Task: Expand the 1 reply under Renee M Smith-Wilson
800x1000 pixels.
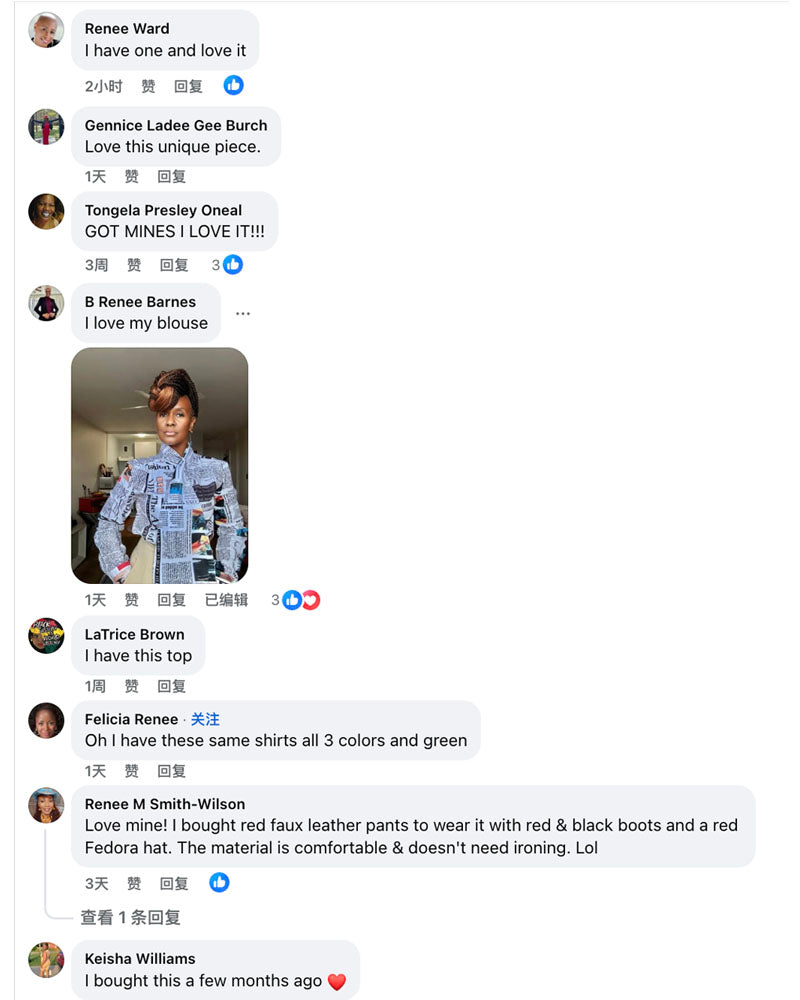Action: (x=130, y=917)
